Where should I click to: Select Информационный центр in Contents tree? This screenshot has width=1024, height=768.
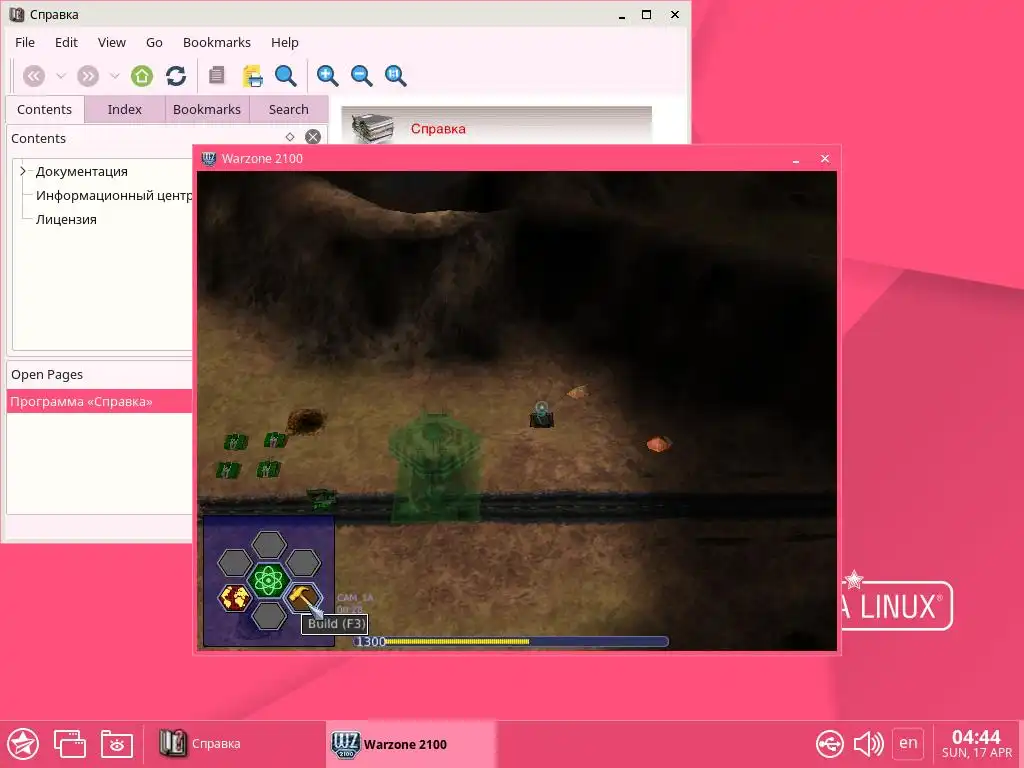114,195
